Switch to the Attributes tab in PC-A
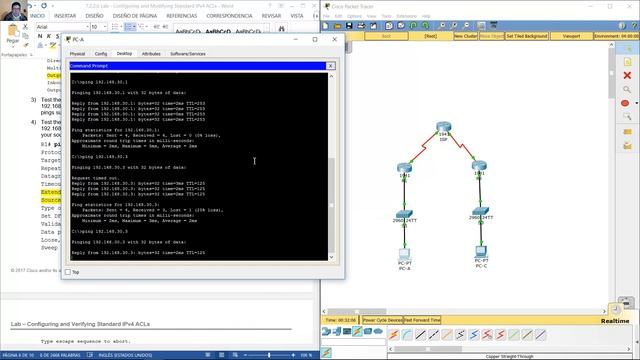The image size is (640, 360). point(151,53)
